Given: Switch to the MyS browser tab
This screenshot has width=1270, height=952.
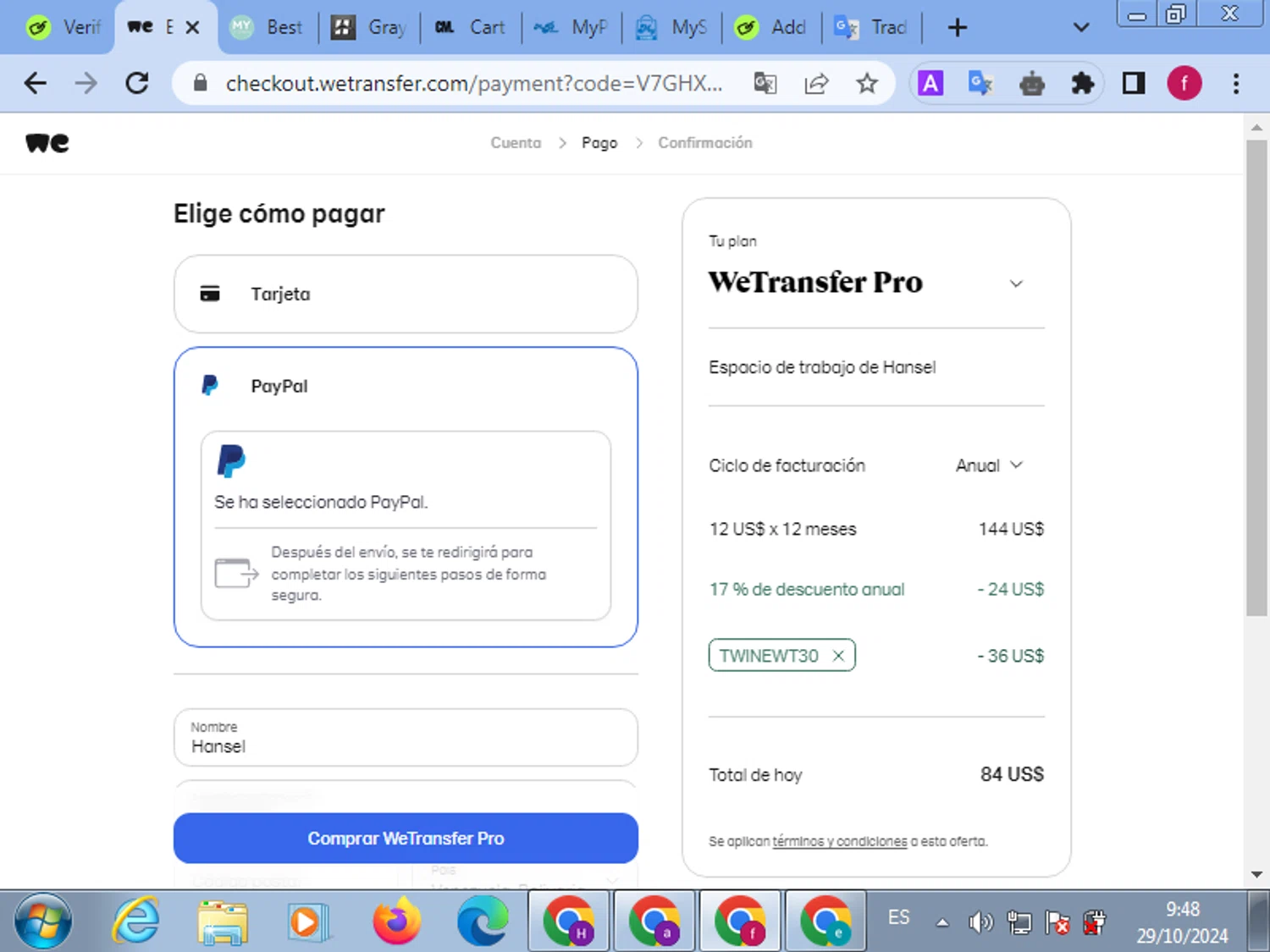Looking at the screenshot, I should point(671,27).
